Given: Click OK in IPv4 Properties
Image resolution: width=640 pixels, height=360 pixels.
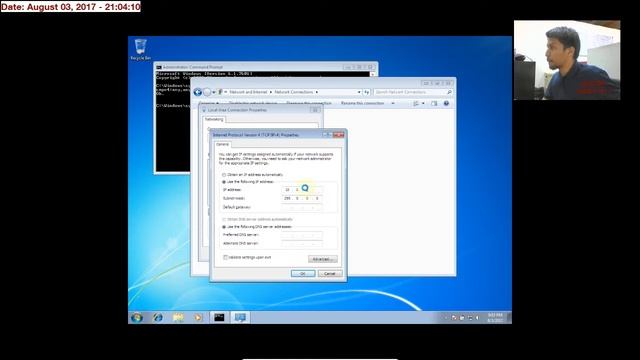Looking at the screenshot, I should click(303, 273).
